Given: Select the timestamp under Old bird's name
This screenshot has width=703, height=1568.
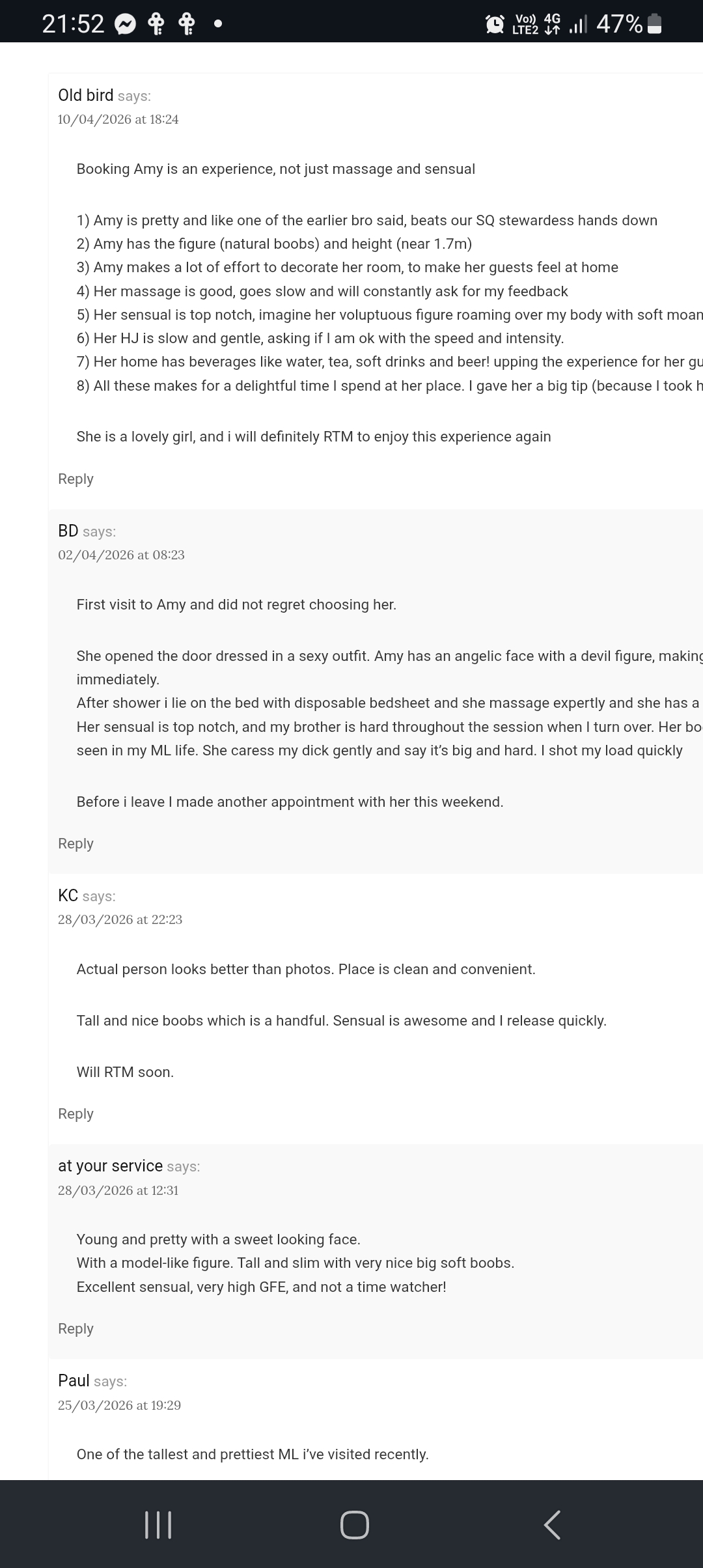Looking at the screenshot, I should (x=118, y=119).
